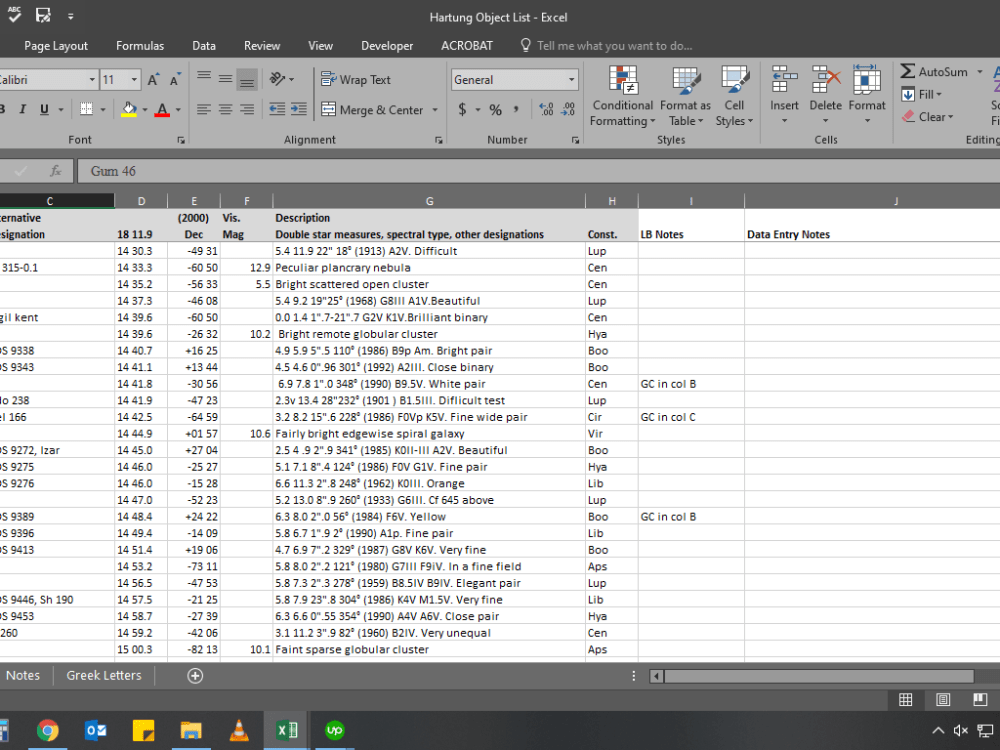Click the formula bar containing Gum 46
Image resolution: width=1000 pixels, height=750 pixels.
538,171
